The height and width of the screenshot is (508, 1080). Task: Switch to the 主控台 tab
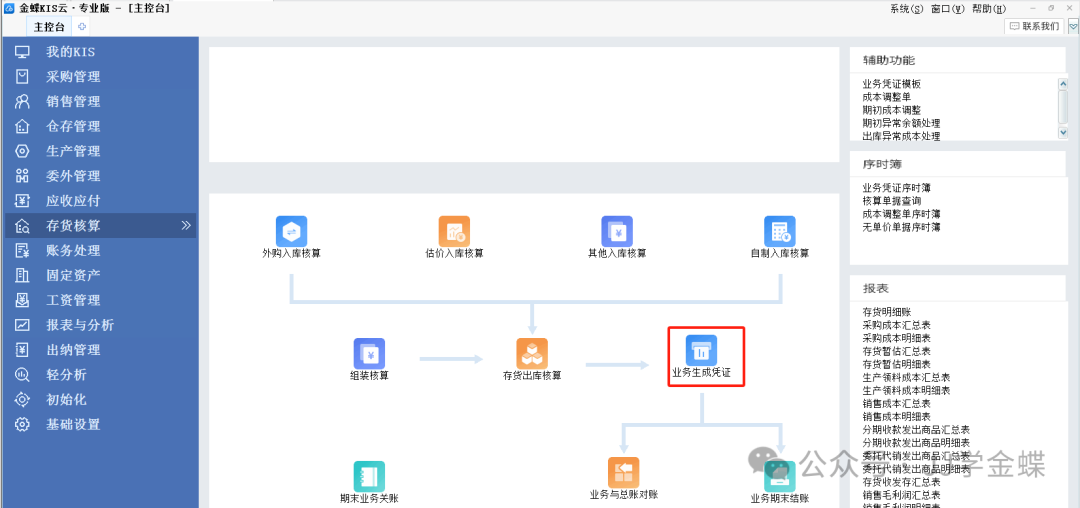point(50,27)
